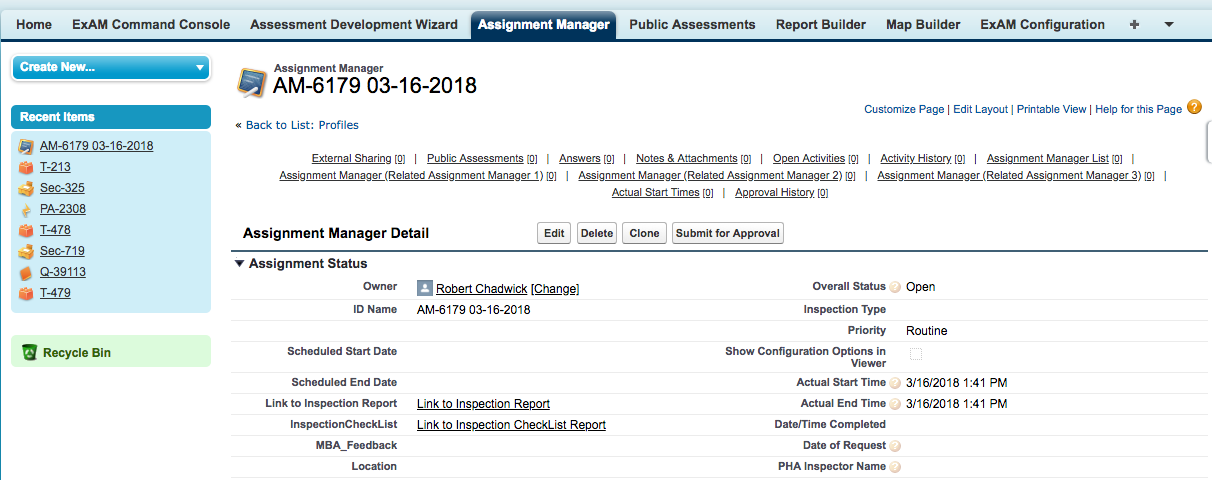This screenshot has height=480, width=1212.
Task: Add a new tab with plus icon
Action: [x=1134, y=24]
